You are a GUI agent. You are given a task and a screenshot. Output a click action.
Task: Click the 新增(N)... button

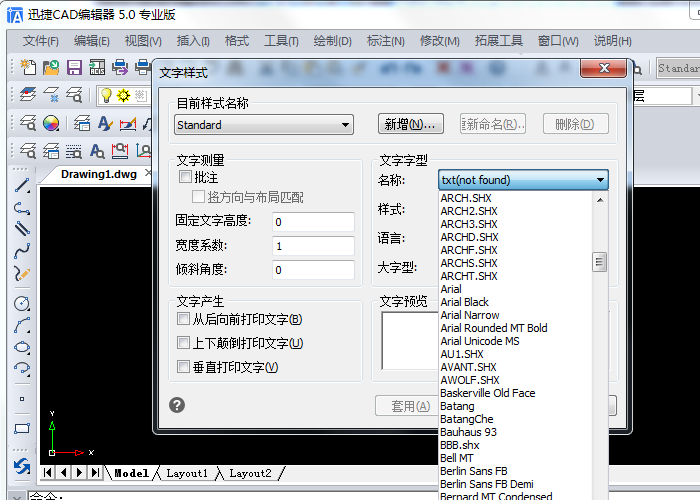coord(411,124)
